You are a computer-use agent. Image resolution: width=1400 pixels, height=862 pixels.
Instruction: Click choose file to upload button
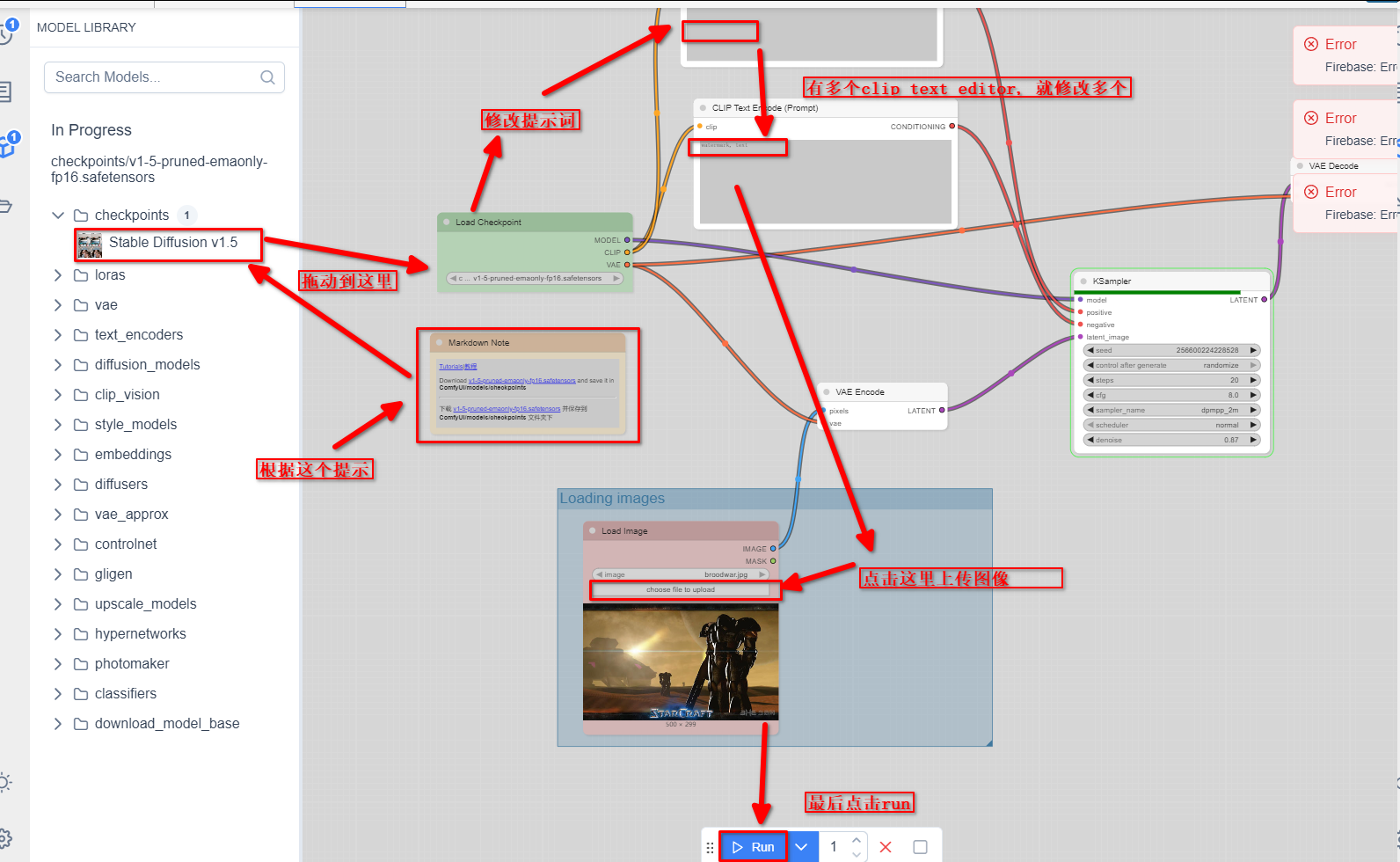tap(680, 590)
